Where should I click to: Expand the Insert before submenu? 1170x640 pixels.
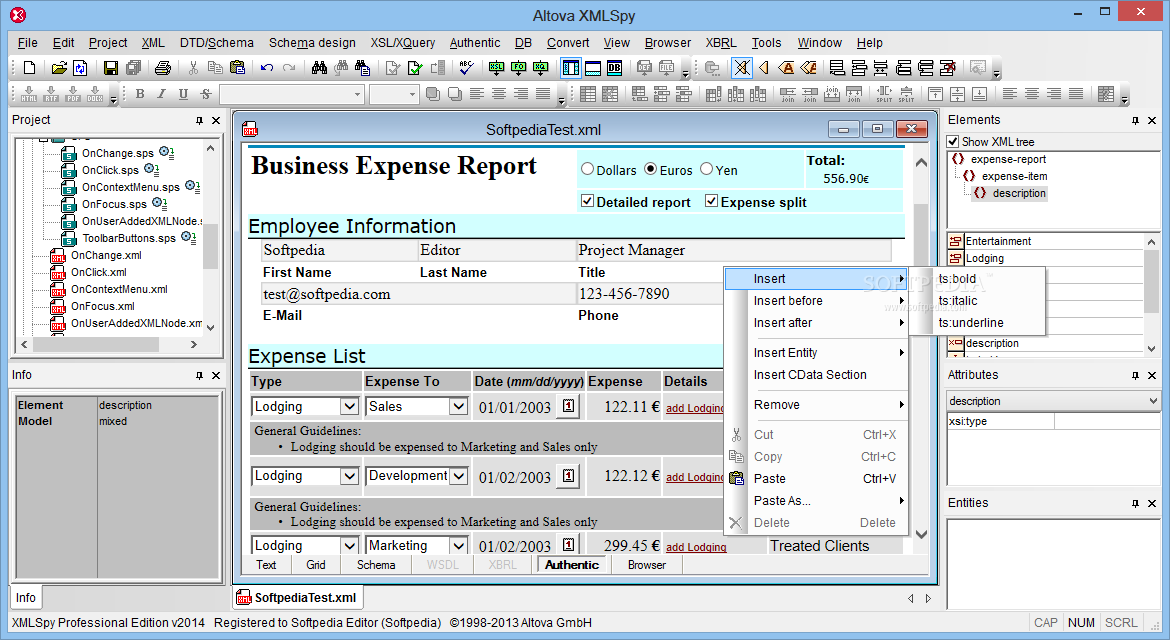[x=816, y=301]
